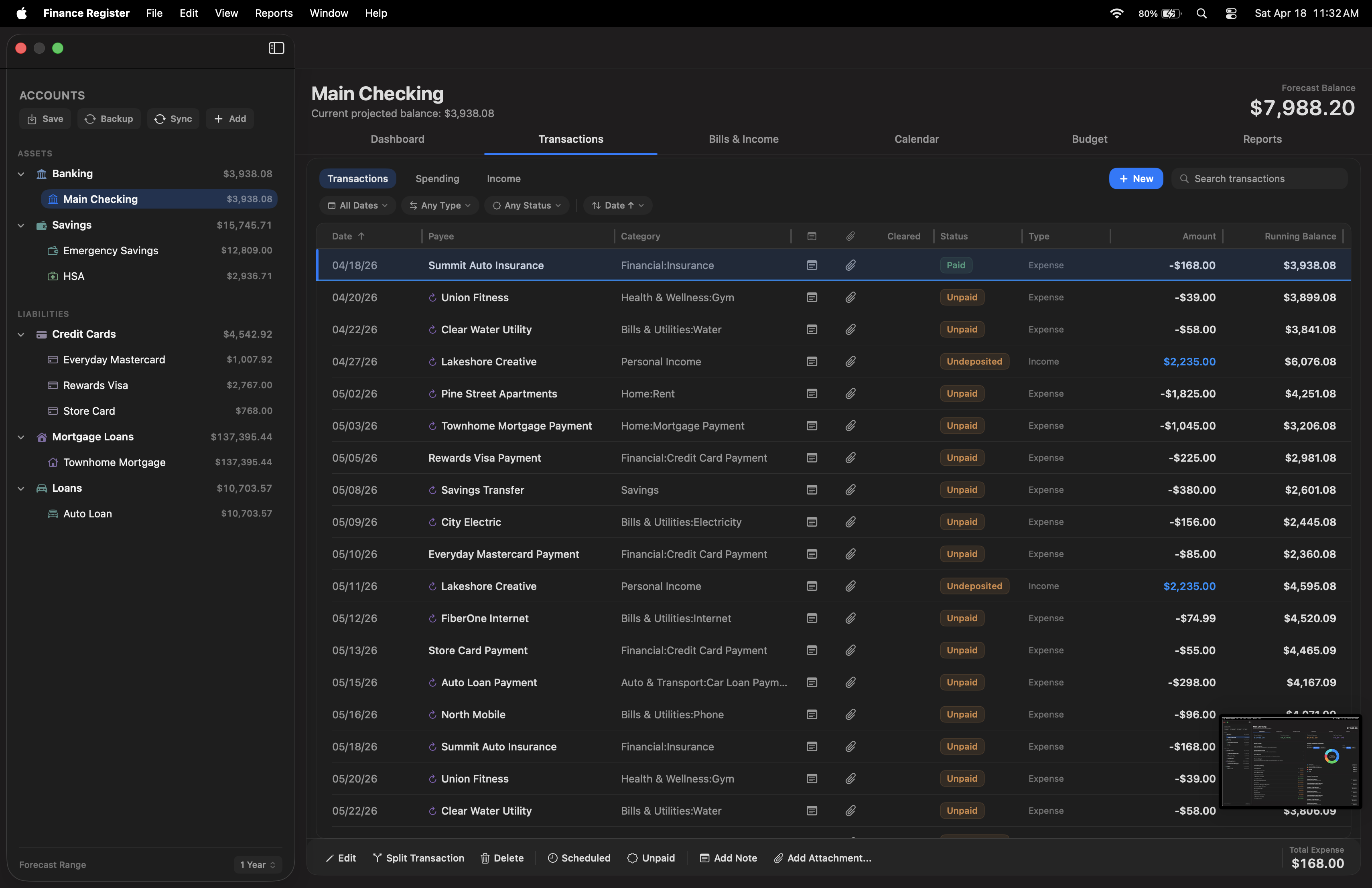Open Spotlight search in the menu bar
The height and width of the screenshot is (888, 1372).
[x=1202, y=13]
